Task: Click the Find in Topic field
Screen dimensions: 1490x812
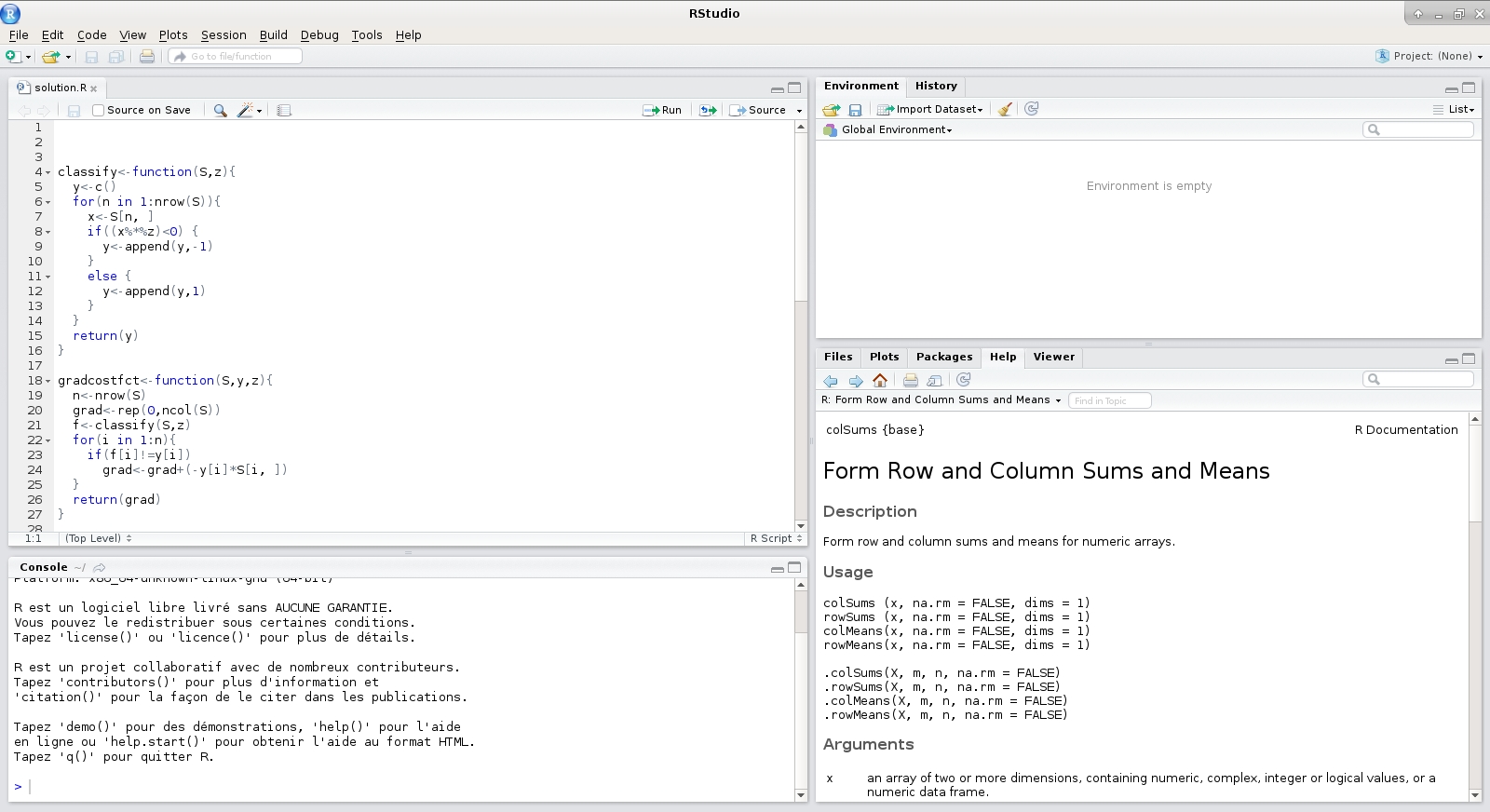Action: click(x=1109, y=400)
